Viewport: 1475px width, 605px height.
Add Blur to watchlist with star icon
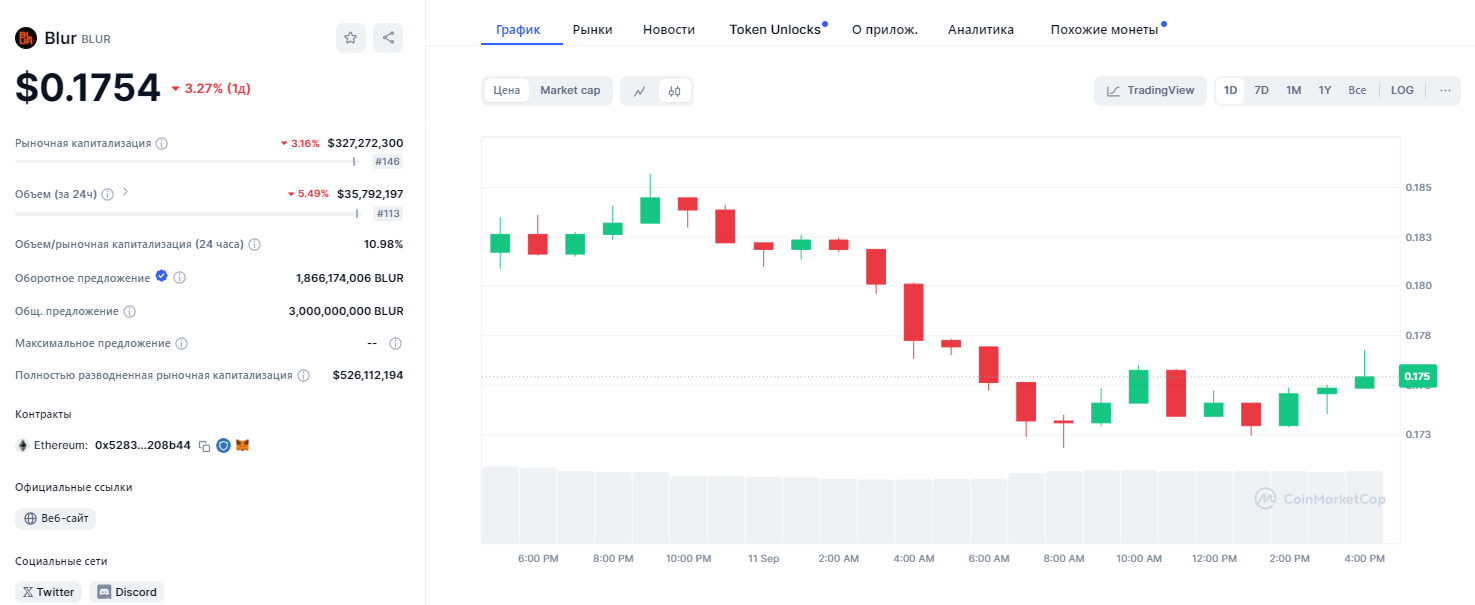pos(350,38)
